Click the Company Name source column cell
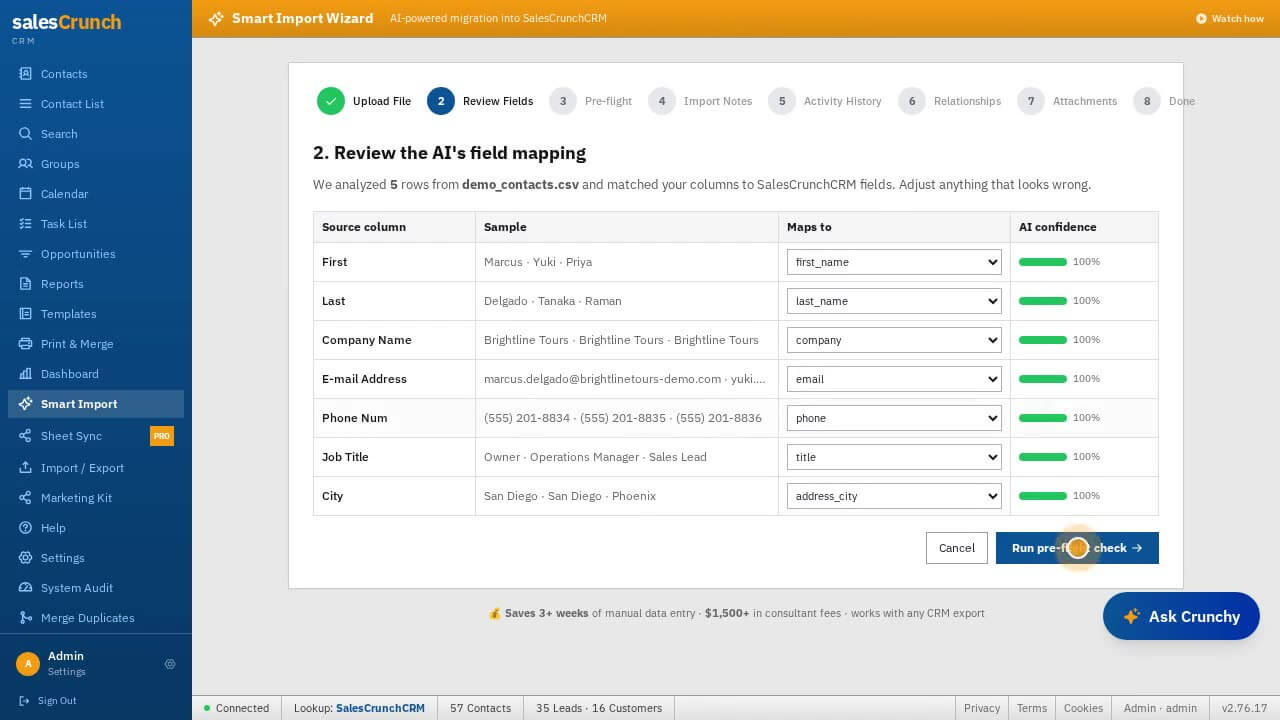Viewport: 1280px width, 720px height. 394,340
